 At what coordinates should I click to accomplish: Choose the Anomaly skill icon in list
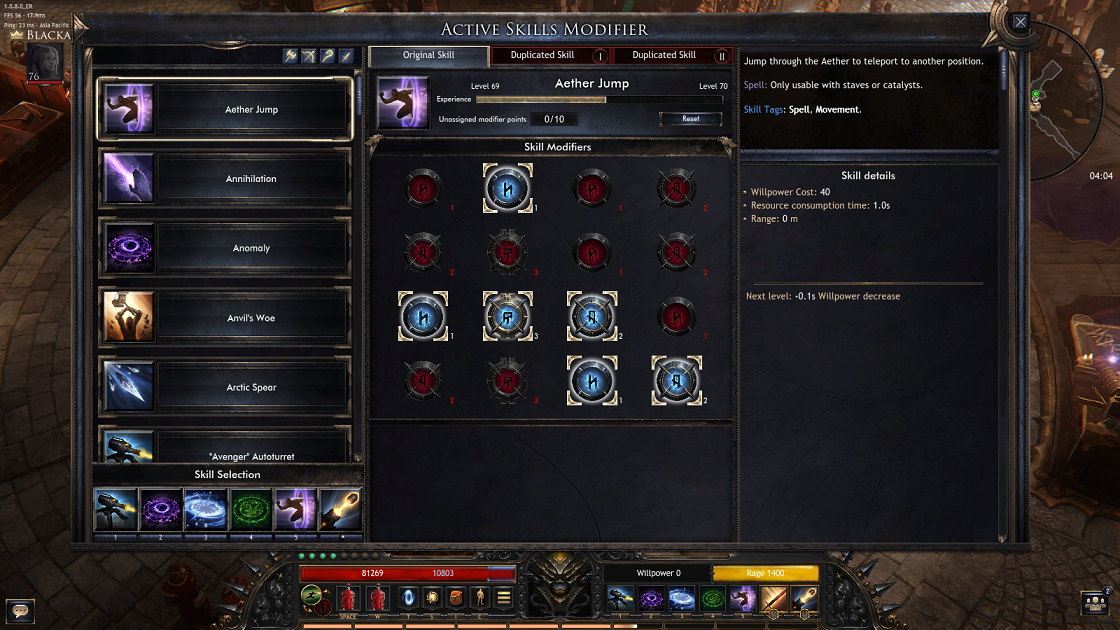129,248
